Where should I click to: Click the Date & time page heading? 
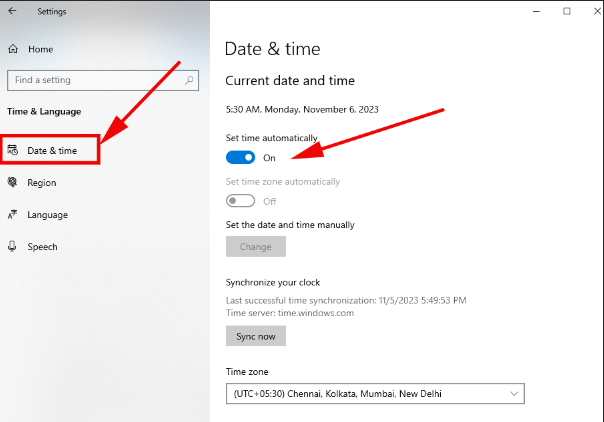coord(273,49)
